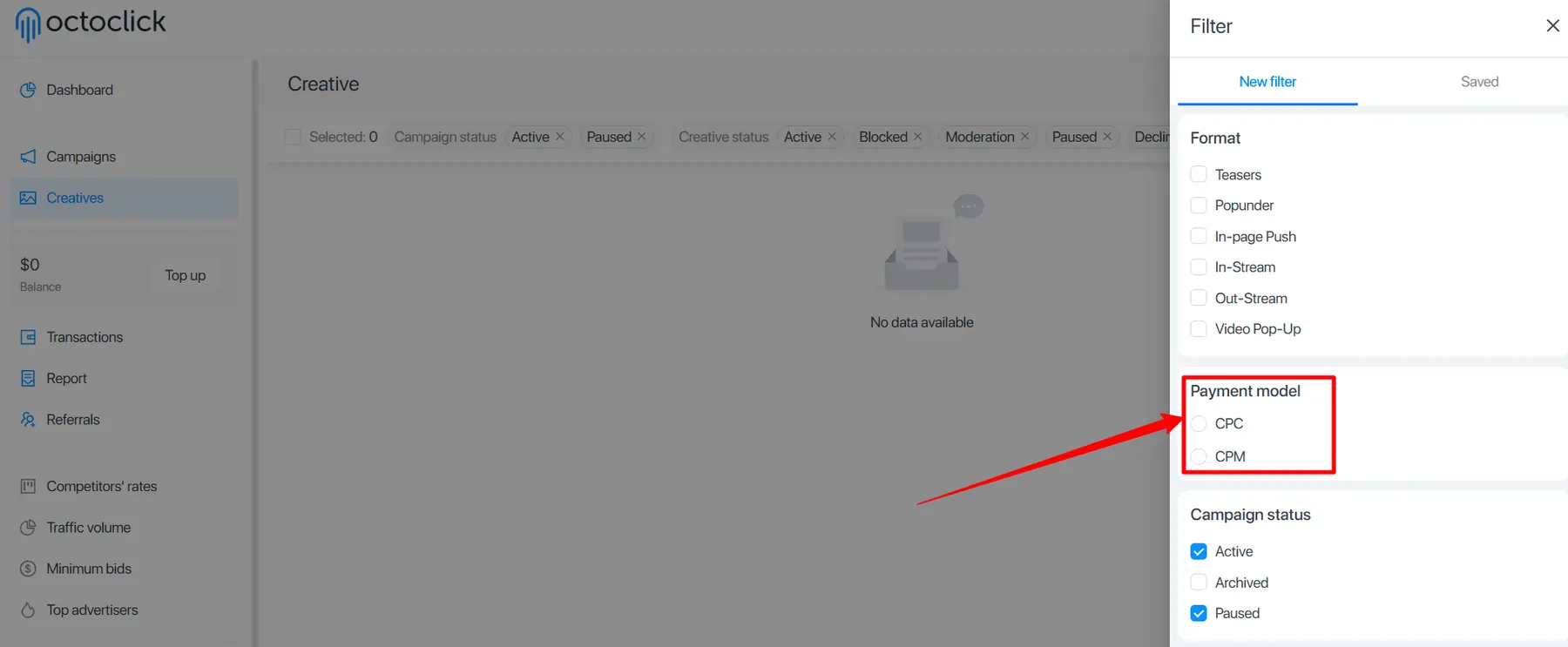Open the Dashboard icon in sidebar
Screen dimensions: 1568x647
pyautogui.click(x=28, y=90)
